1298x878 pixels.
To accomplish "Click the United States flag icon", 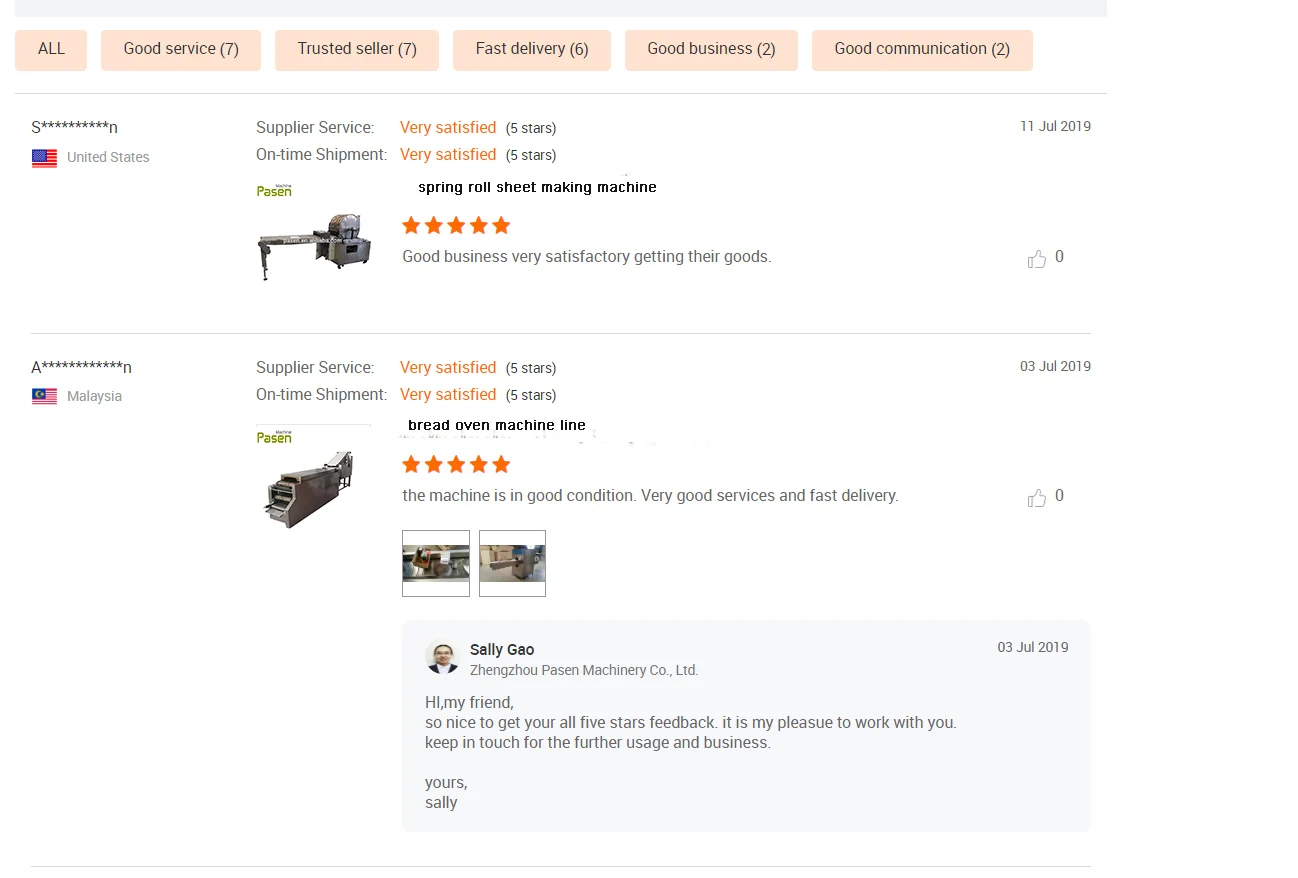I will pyautogui.click(x=44, y=158).
